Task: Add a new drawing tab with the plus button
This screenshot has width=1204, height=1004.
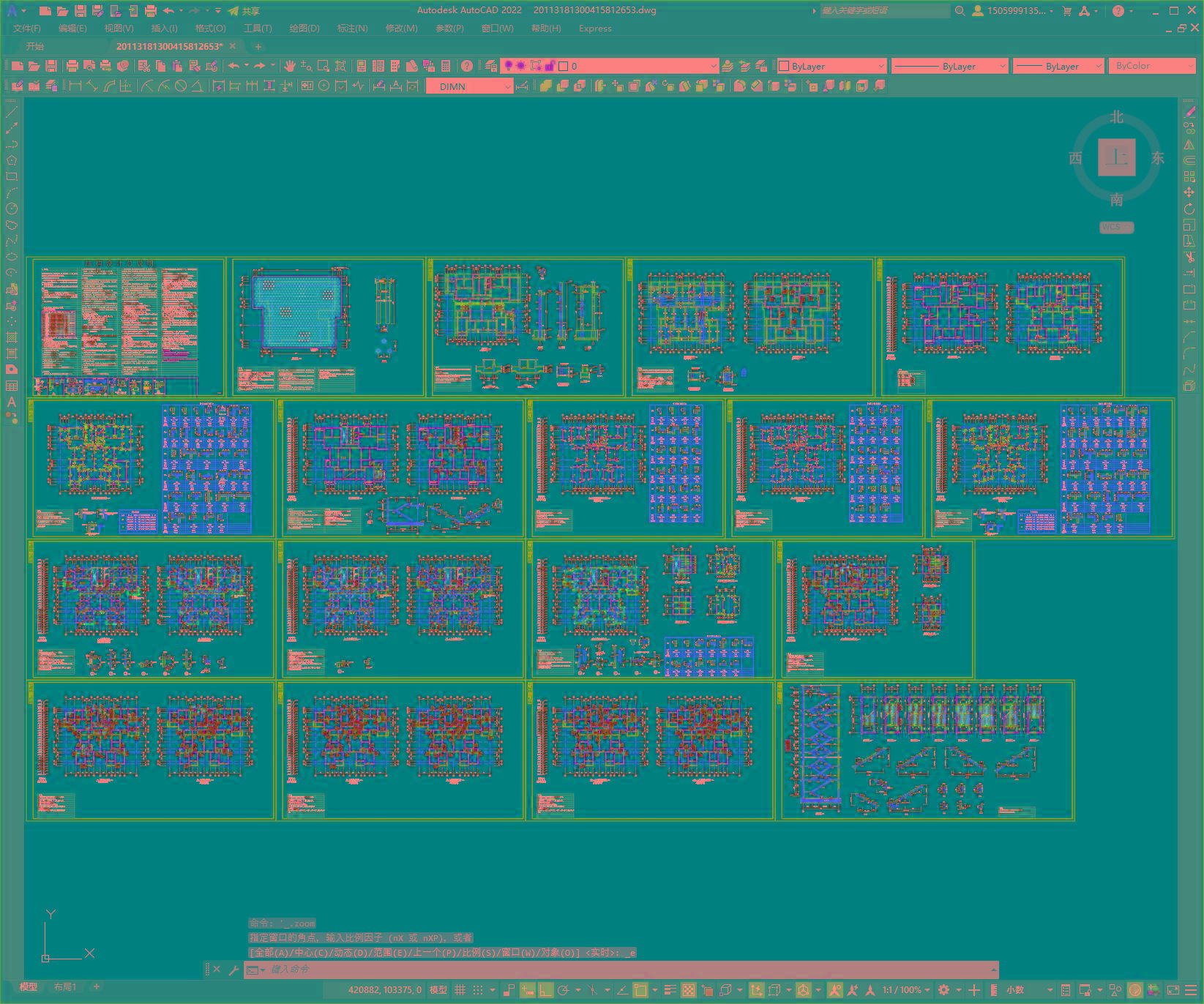Action: click(x=258, y=46)
